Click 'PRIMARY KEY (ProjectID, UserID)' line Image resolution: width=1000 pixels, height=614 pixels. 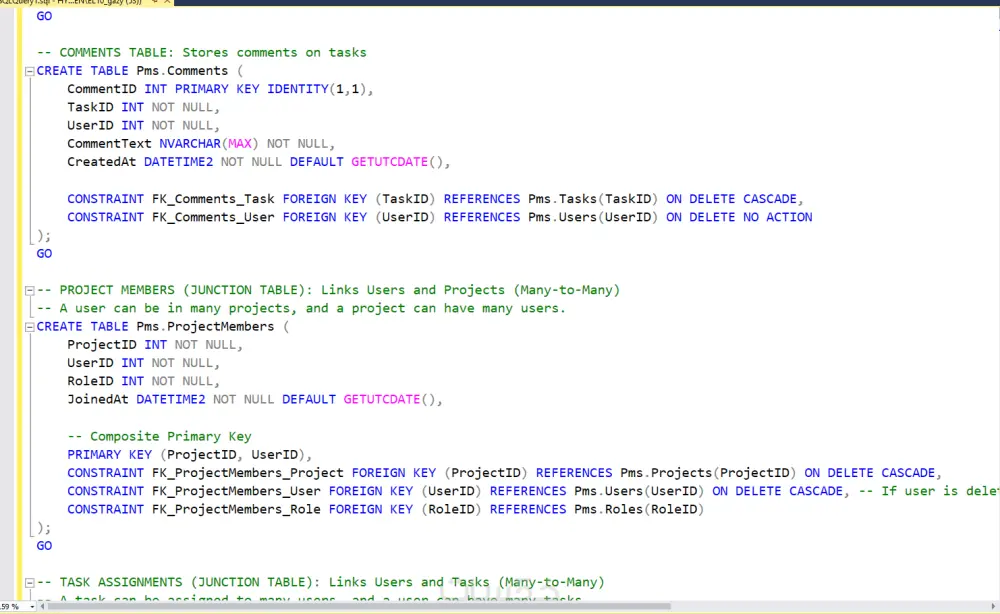[x=189, y=455]
